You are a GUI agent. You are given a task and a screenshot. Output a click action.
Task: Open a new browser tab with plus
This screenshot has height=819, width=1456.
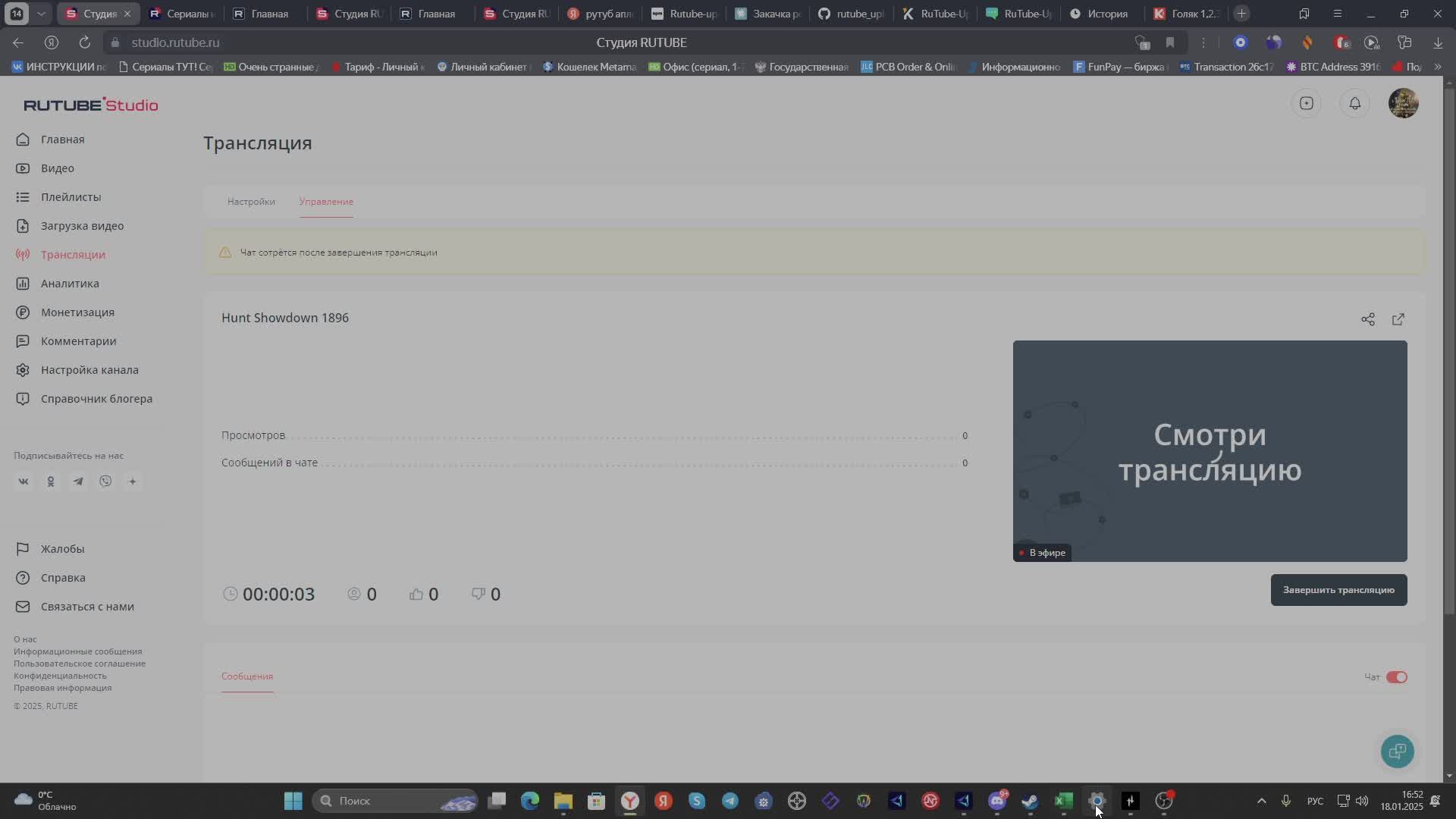[1241, 14]
